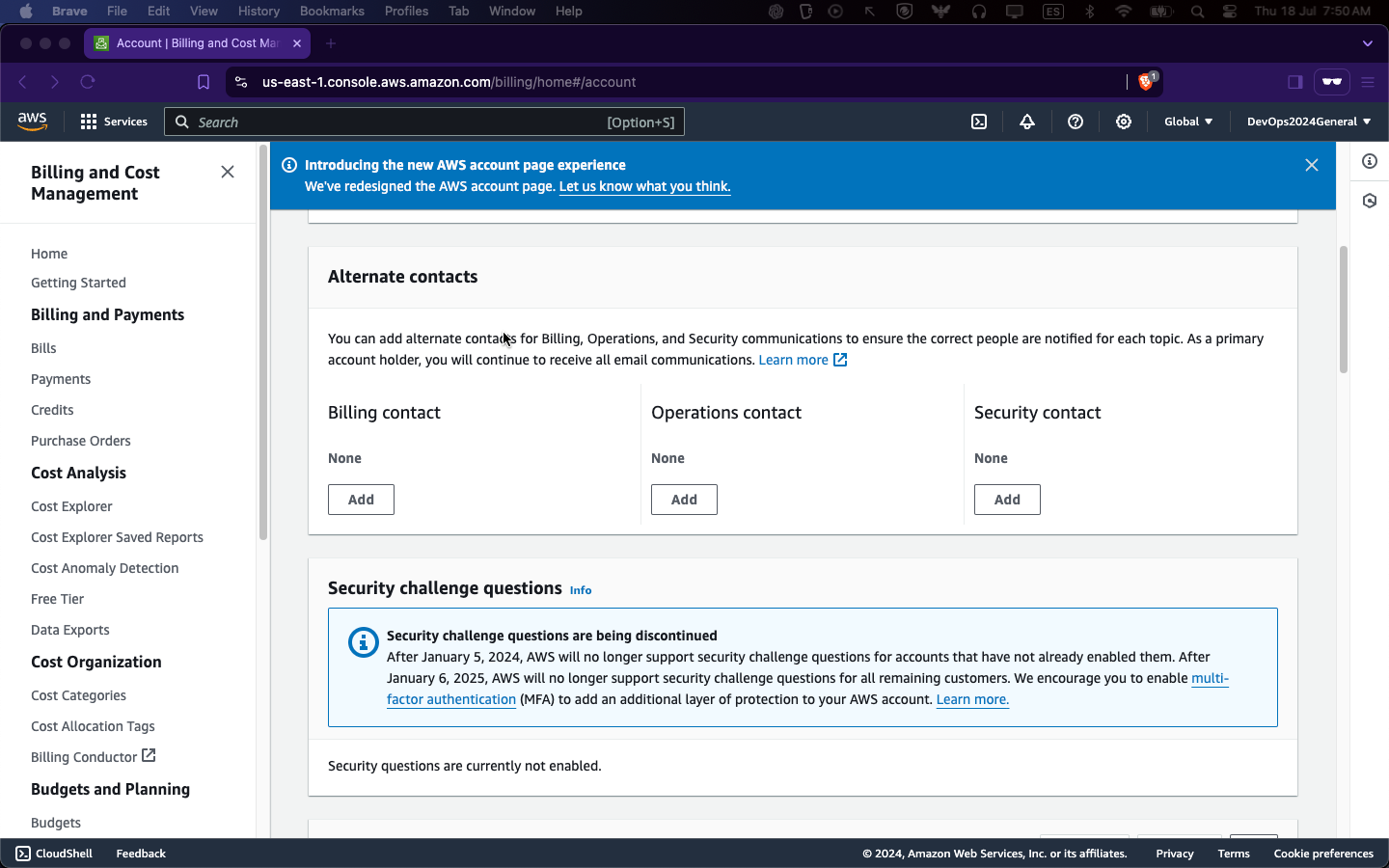Add a Security contact
This screenshot has width=1389, height=868.
pos(1007,500)
